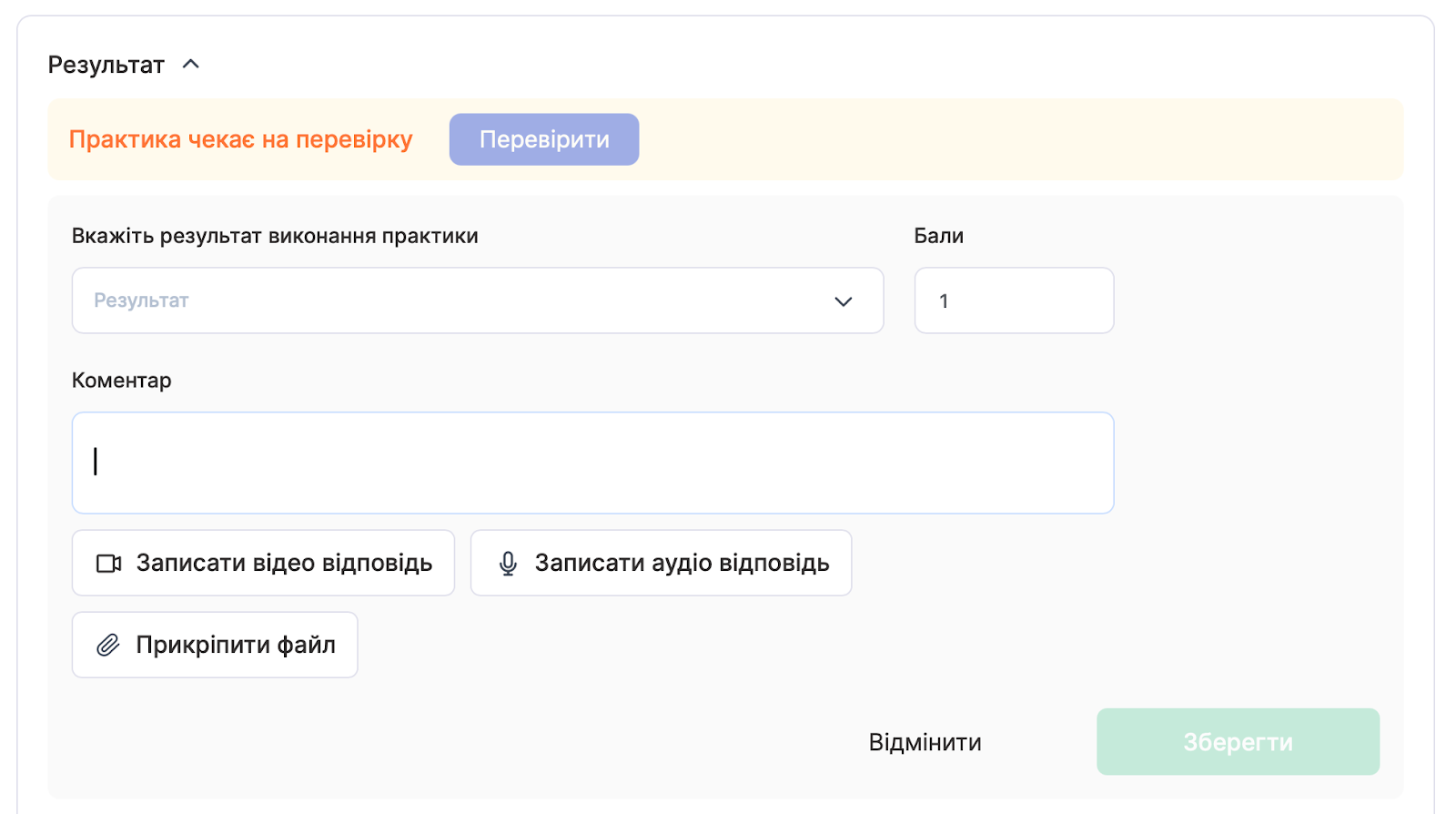Click the Результат placeholder text in dropdown

tap(141, 300)
